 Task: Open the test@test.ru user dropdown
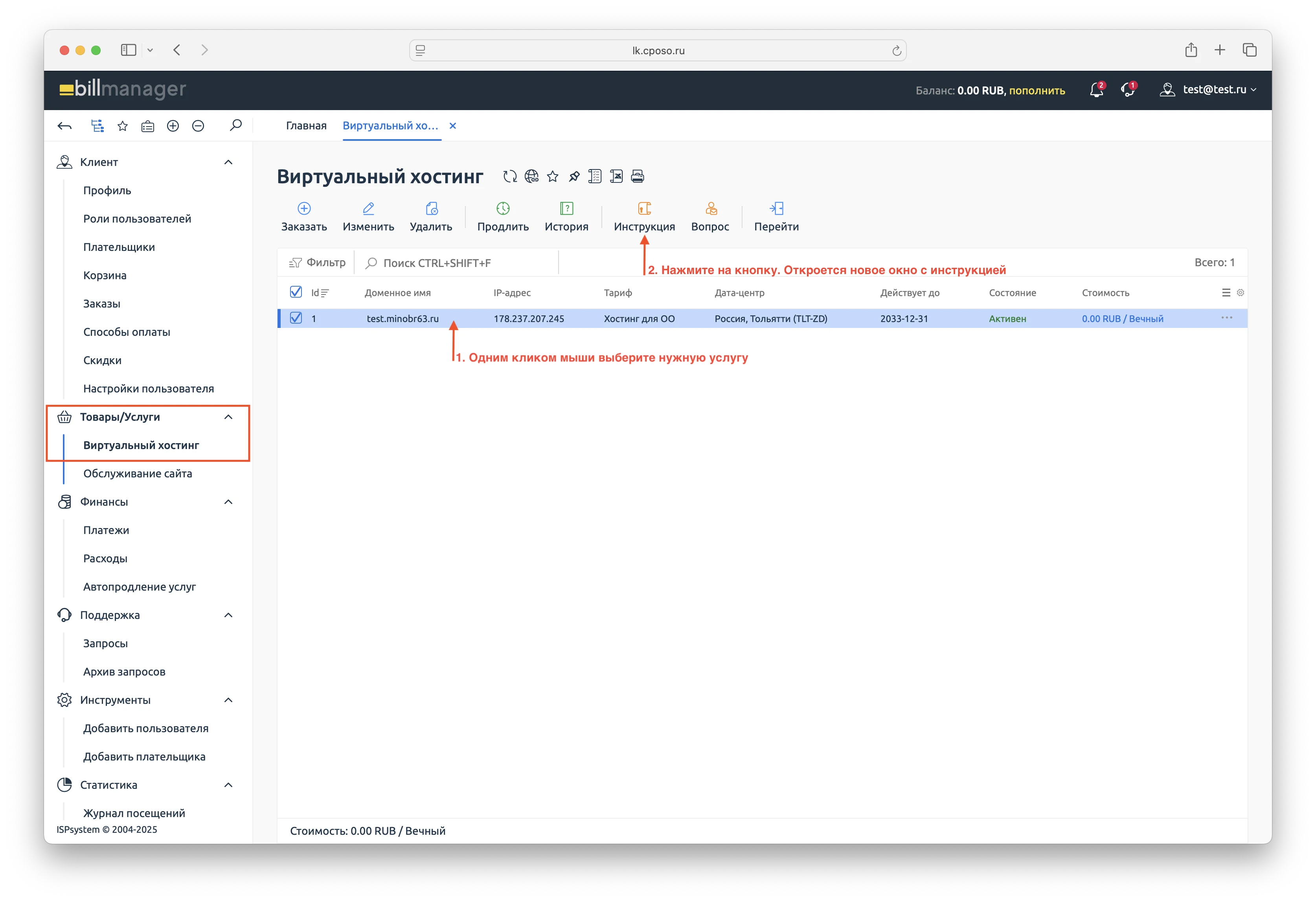click(x=1208, y=90)
